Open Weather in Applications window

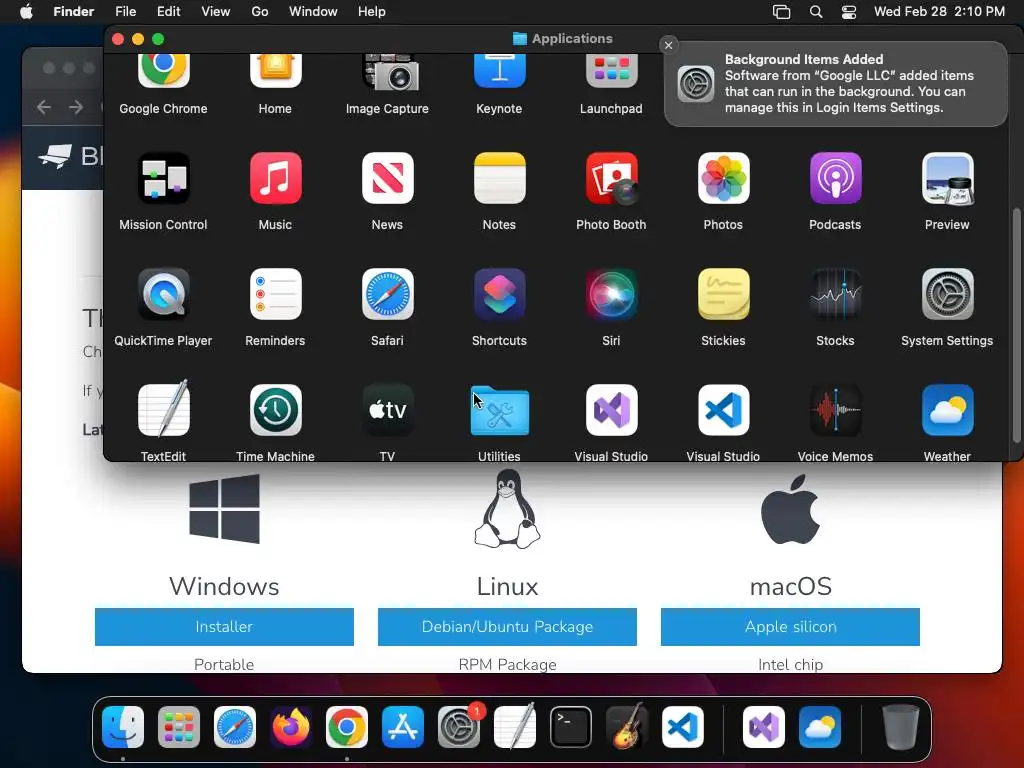[947, 410]
